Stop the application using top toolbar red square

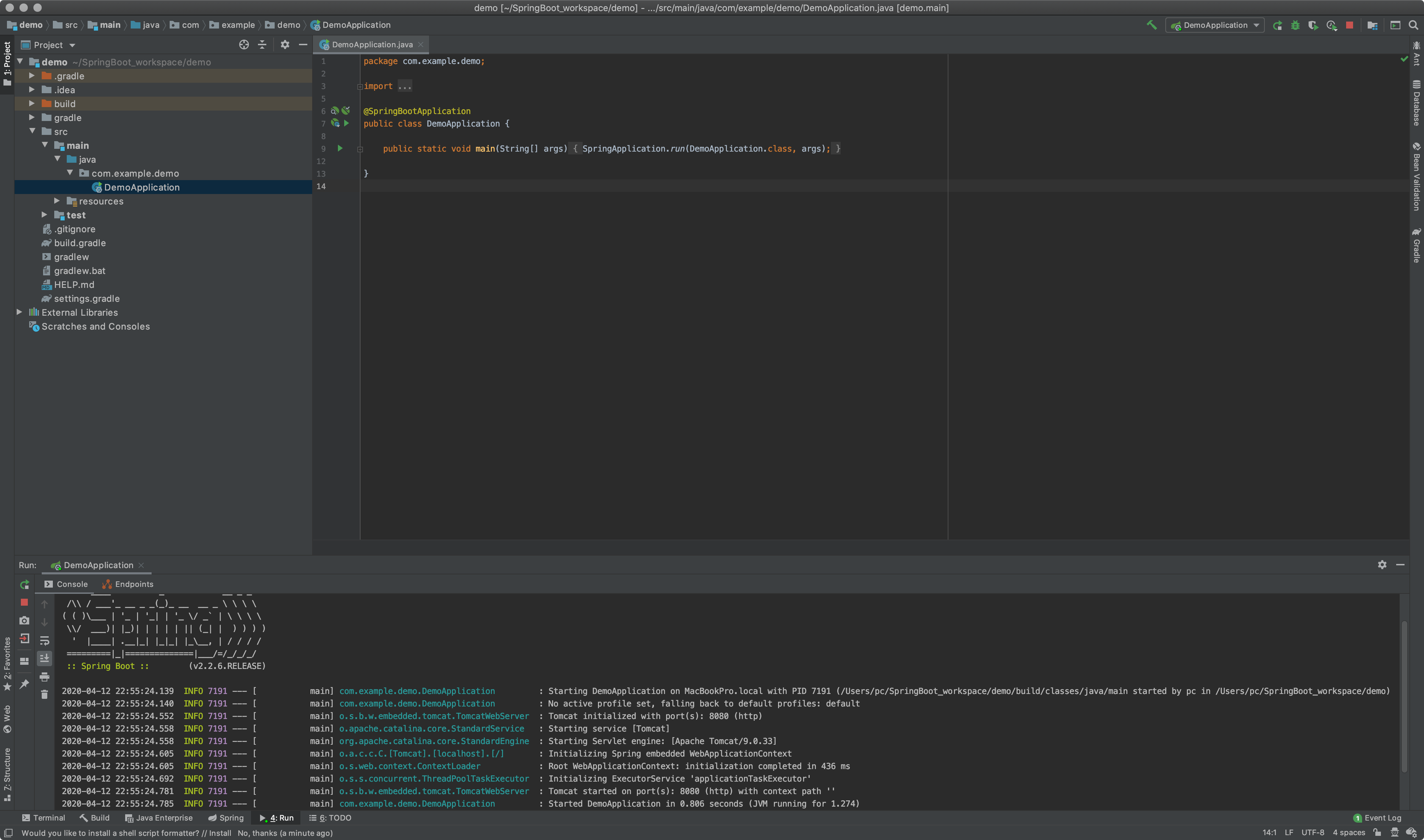click(x=1349, y=25)
